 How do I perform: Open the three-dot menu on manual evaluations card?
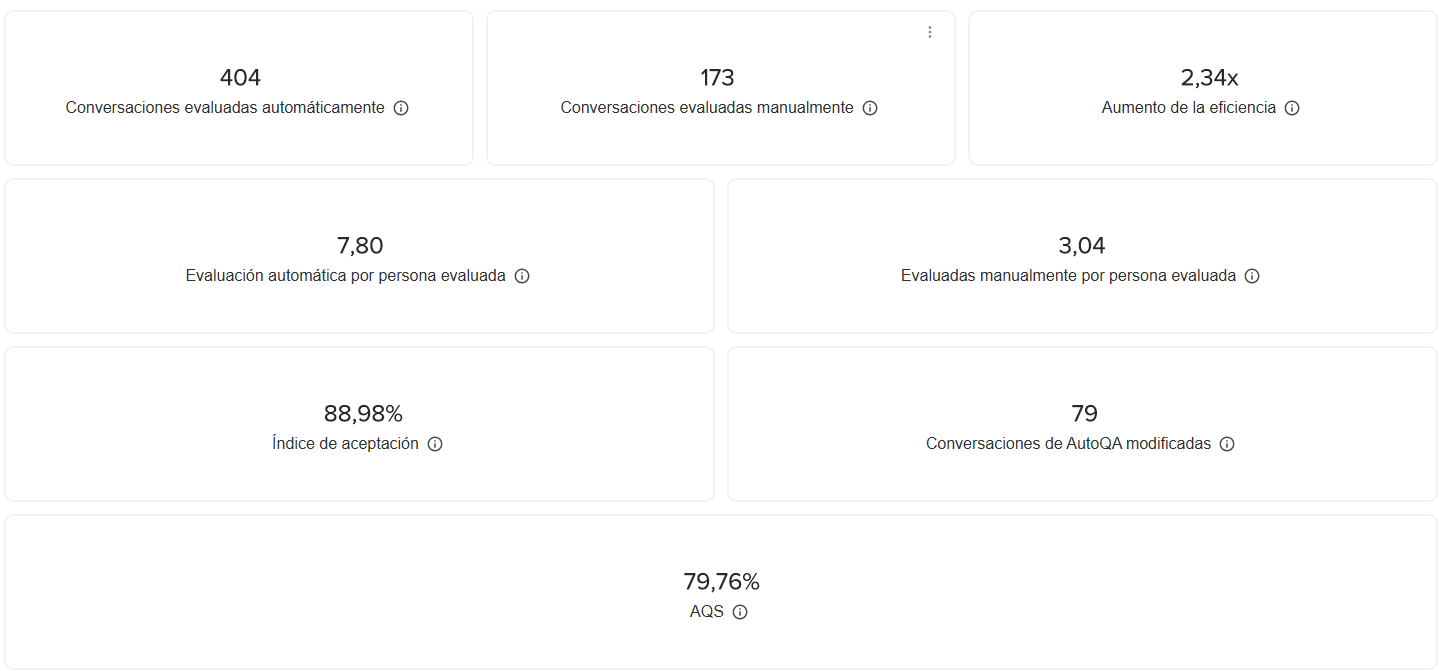pyautogui.click(x=930, y=32)
